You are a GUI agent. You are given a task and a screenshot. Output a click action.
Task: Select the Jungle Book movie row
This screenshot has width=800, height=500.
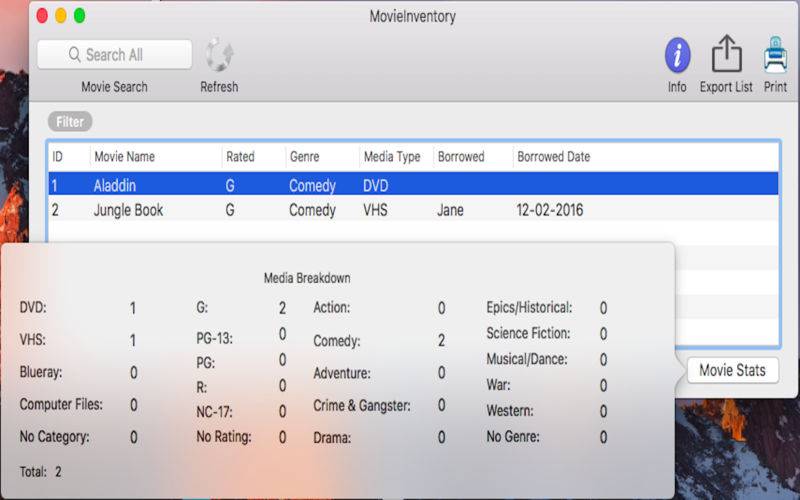pyautogui.click(x=413, y=210)
